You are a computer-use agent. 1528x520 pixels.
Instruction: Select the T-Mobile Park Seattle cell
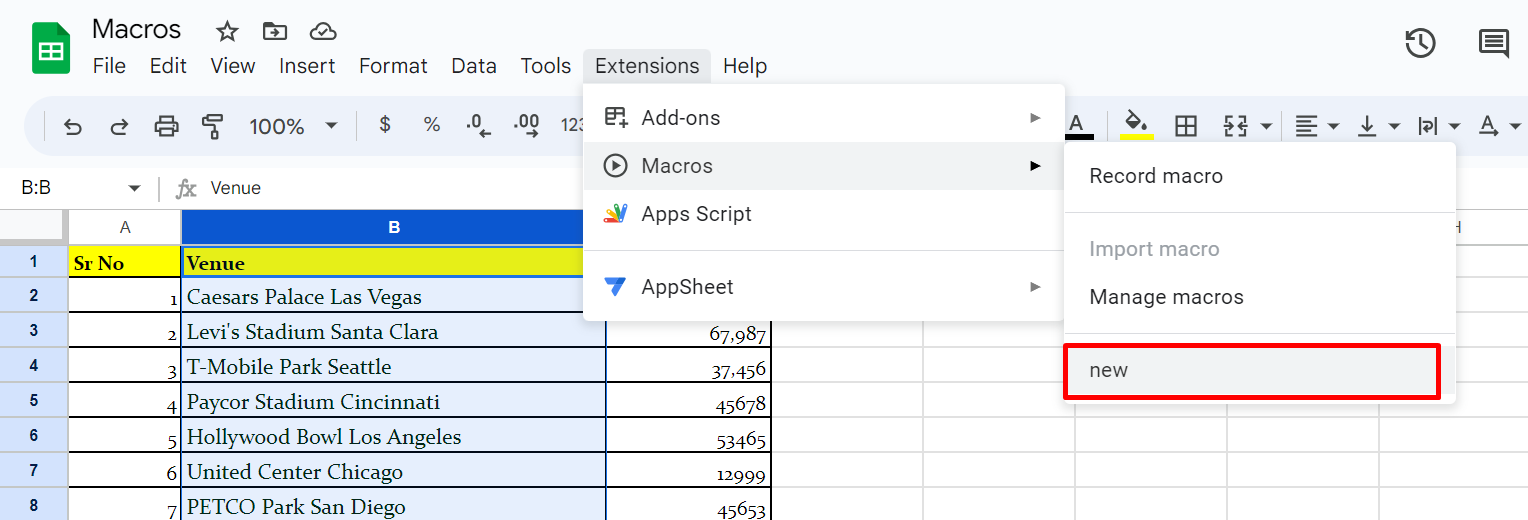pyautogui.click(x=394, y=367)
